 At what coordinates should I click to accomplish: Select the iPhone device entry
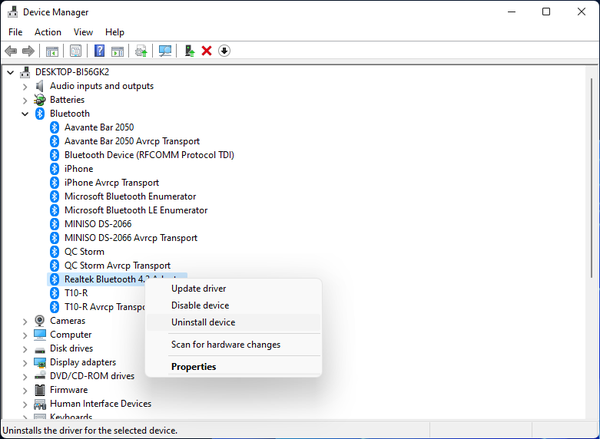tap(78, 169)
